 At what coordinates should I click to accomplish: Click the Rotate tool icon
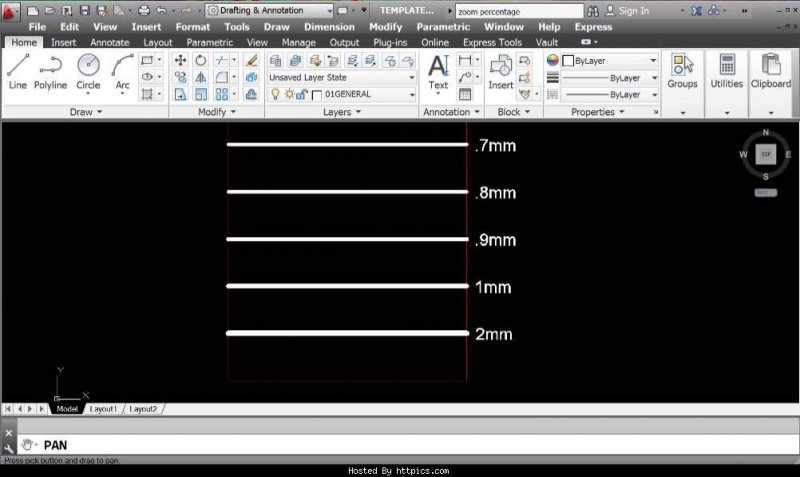tap(201, 60)
